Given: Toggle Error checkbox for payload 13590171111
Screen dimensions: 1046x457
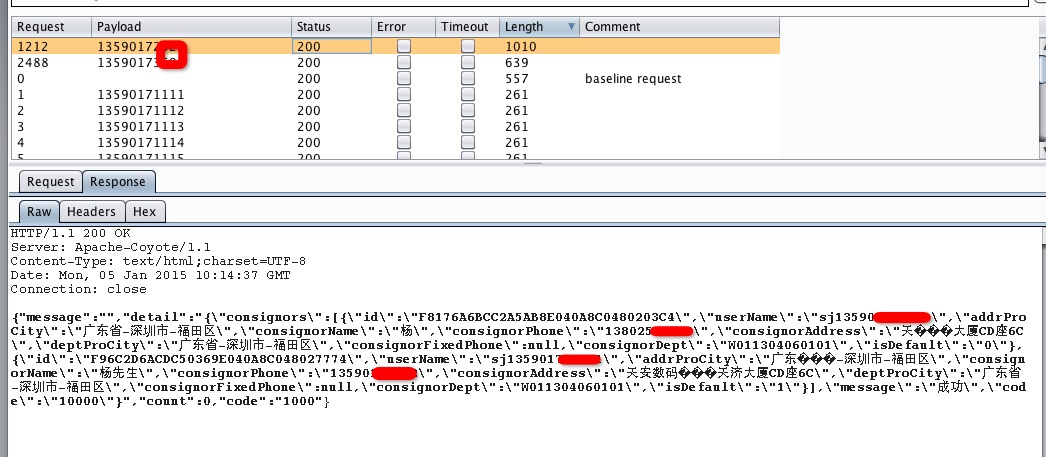Looking at the screenshot, I should (x=404, y=94).
